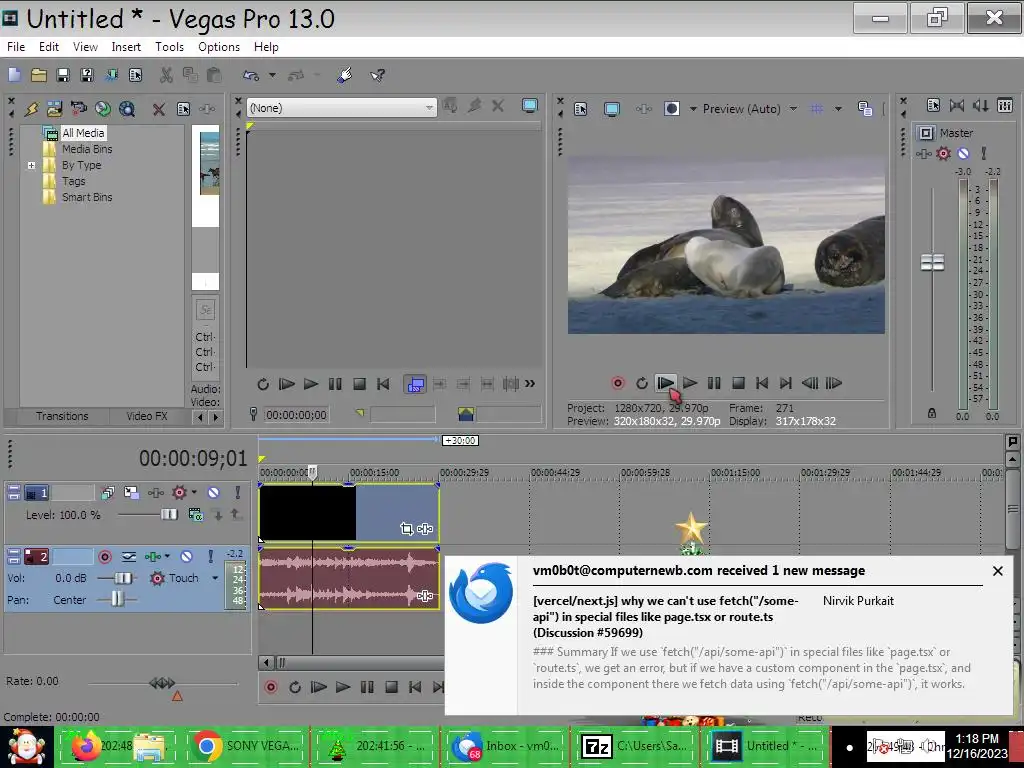Arm audio track 2 for record

click(104, 556)
